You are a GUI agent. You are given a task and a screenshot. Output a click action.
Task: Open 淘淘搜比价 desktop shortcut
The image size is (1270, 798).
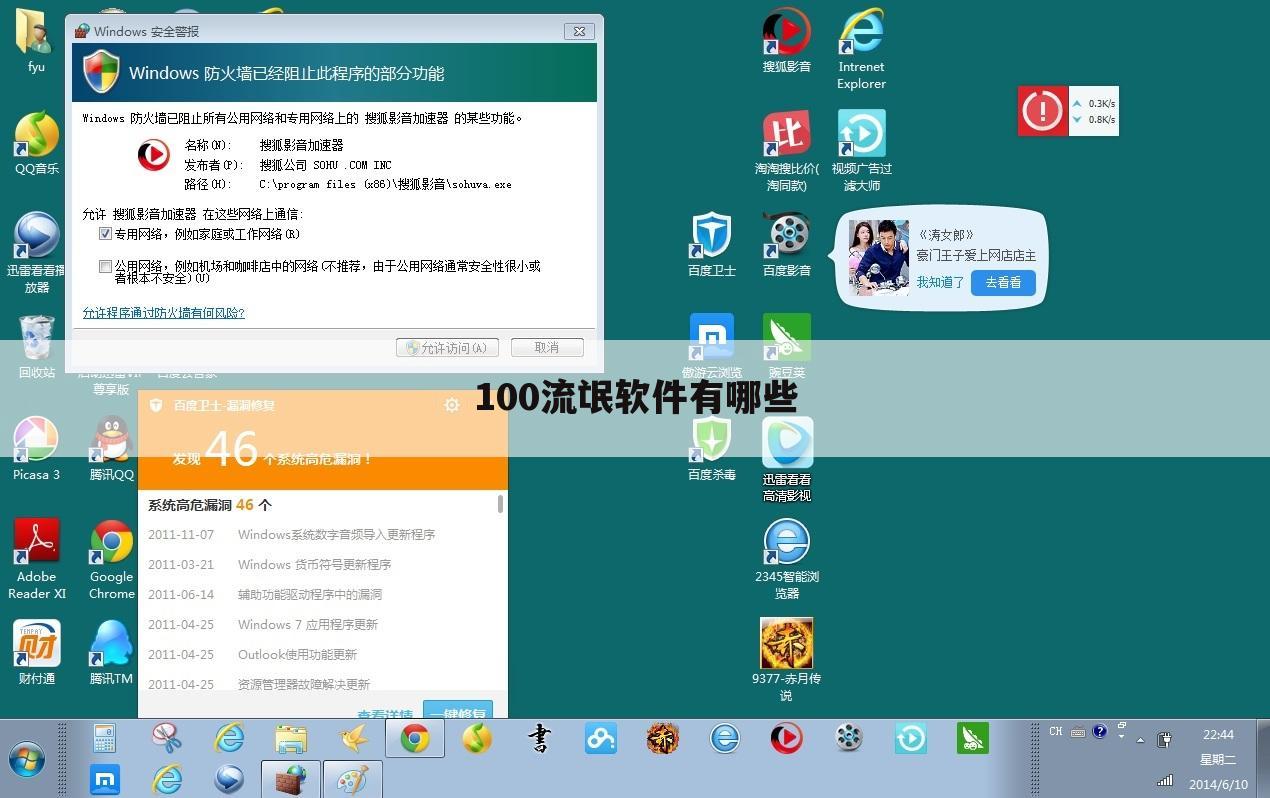(x=786, y=151)
